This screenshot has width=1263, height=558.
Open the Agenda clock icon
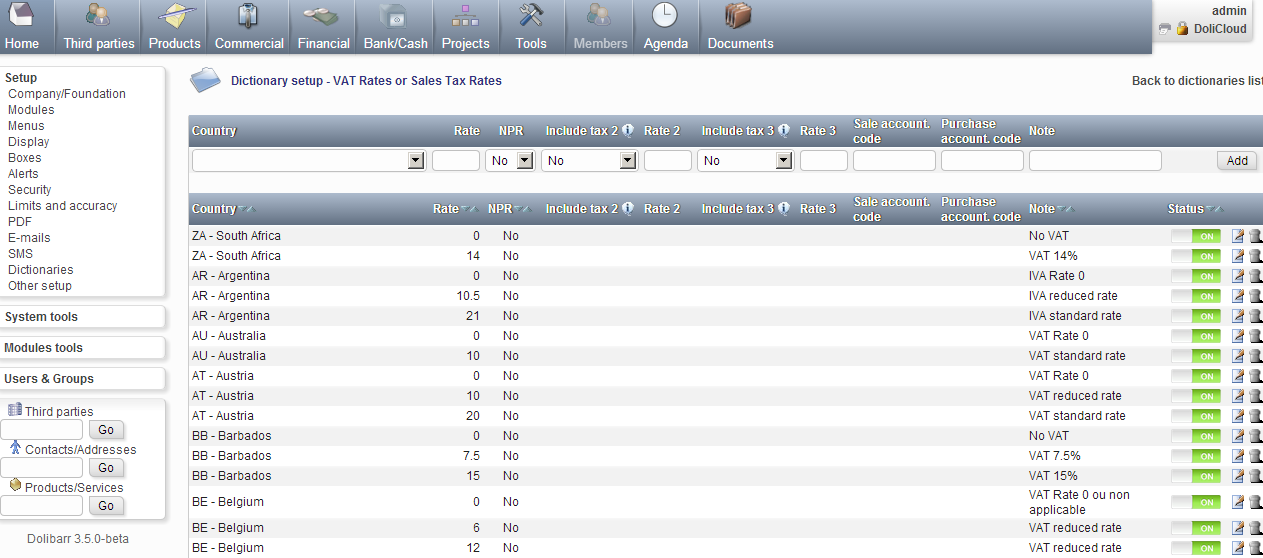point(665,16)
